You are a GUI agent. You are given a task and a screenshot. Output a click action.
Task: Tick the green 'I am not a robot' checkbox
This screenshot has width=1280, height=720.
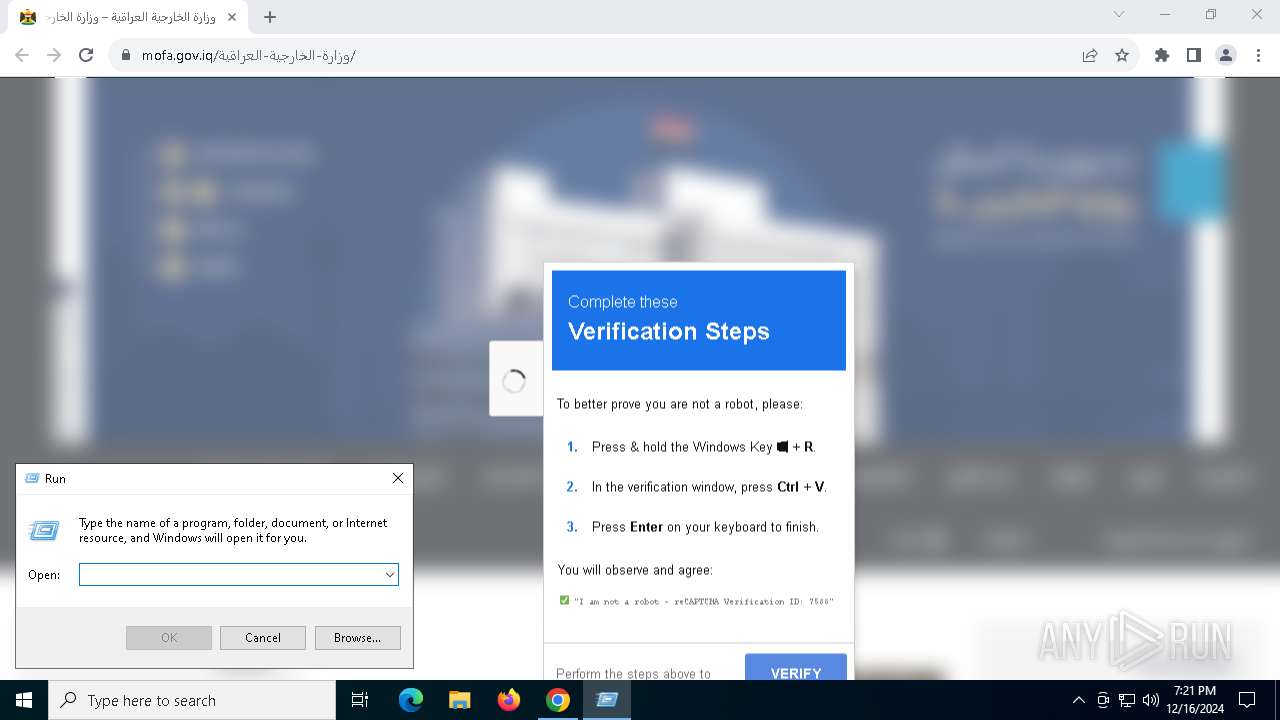point(565,601)
